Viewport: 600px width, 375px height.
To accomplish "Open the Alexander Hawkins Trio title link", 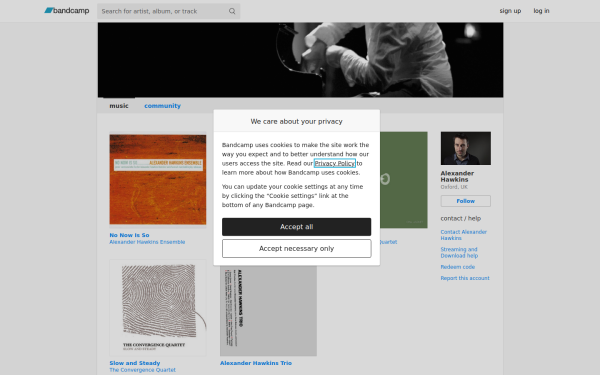I will click(x=256, y=363).
